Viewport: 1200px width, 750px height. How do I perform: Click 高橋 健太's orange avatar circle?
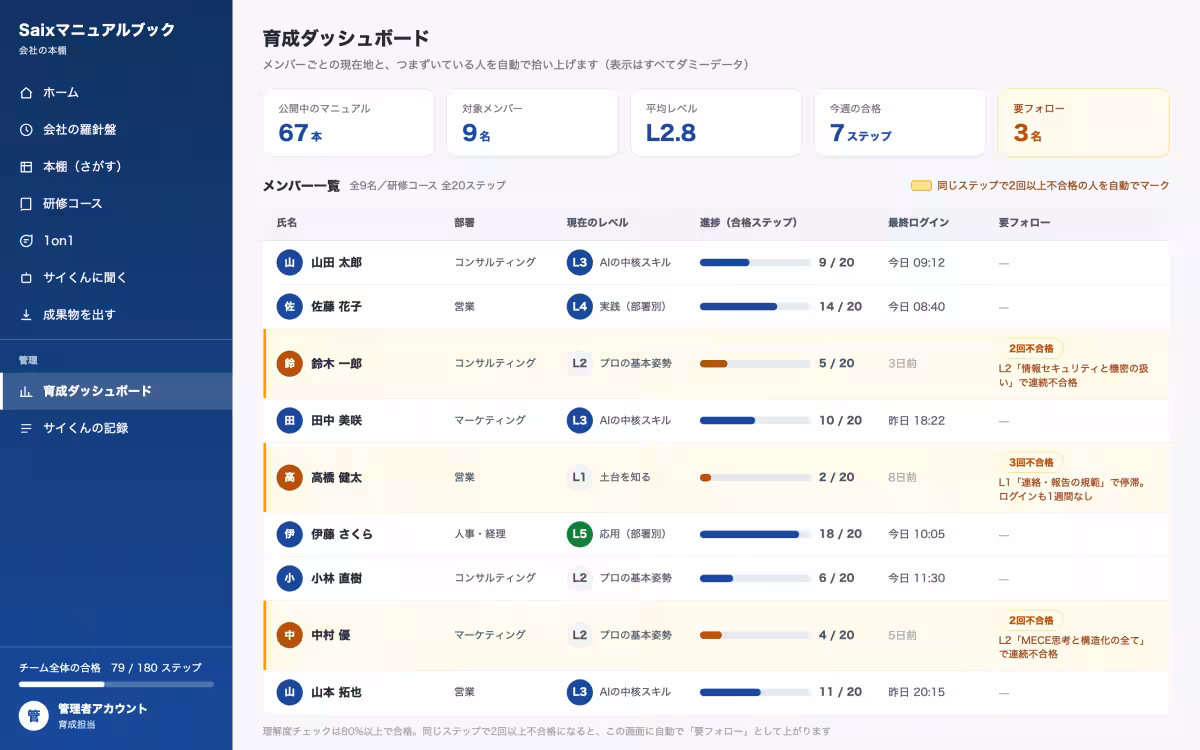pos(289,478)
